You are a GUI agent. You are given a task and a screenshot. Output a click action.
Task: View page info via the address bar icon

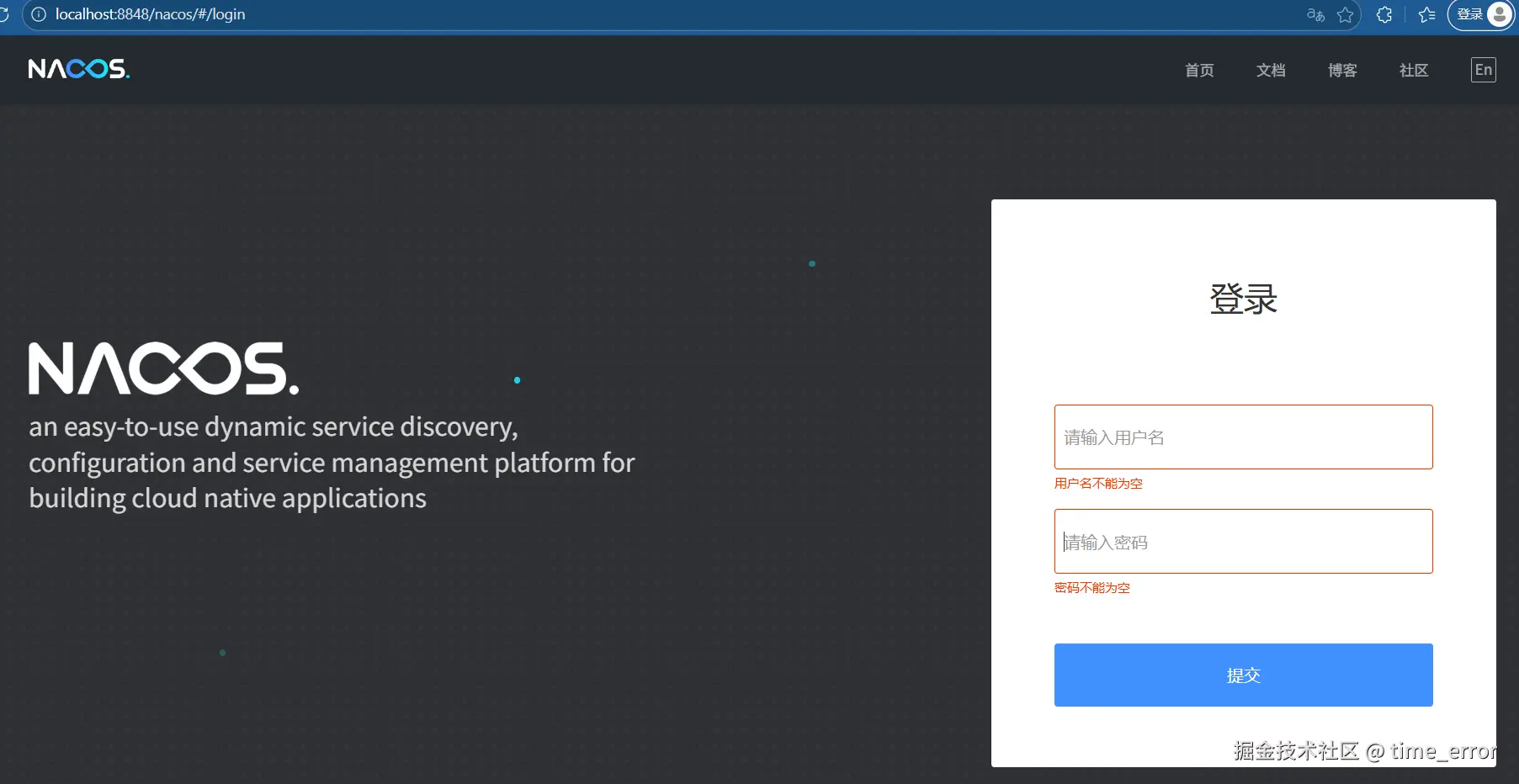(x=39, y=14)
